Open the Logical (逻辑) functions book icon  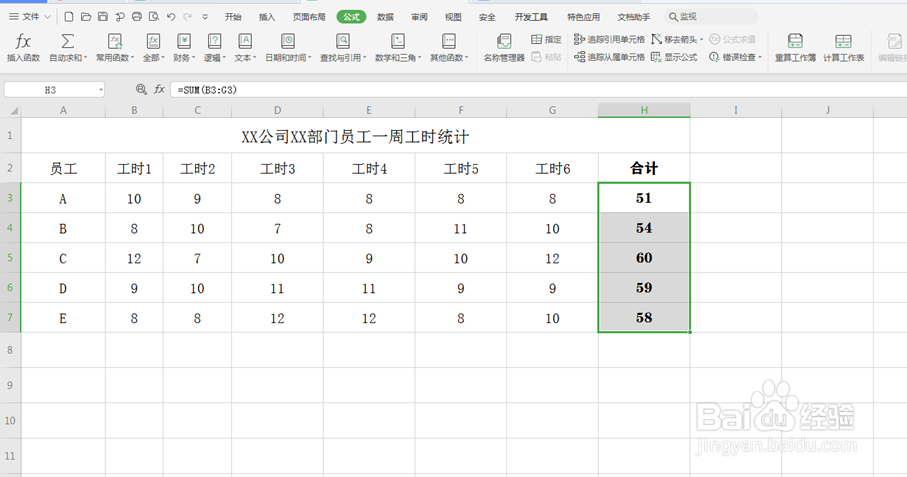pos(215,41)
